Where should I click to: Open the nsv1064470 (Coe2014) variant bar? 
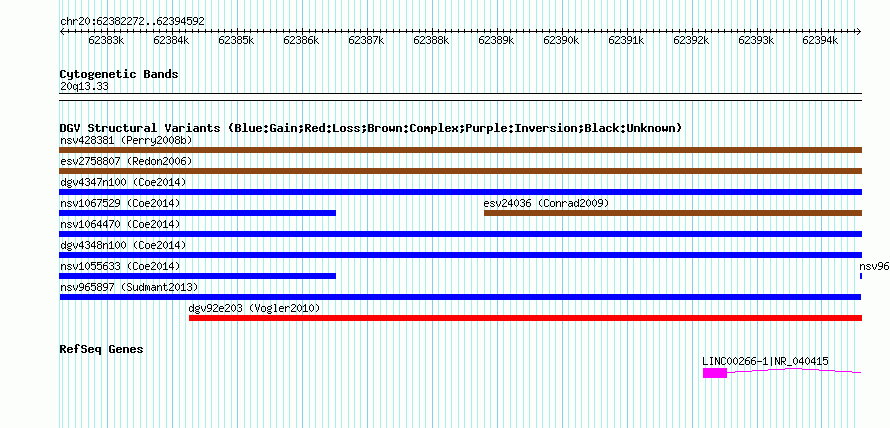[460, 234]
